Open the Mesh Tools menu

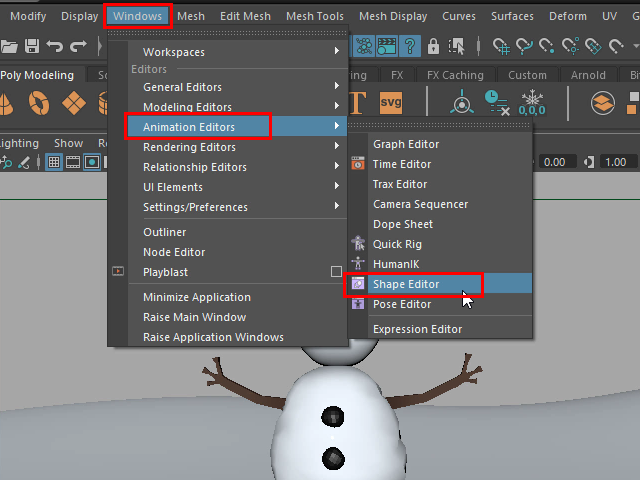point(314,16)
